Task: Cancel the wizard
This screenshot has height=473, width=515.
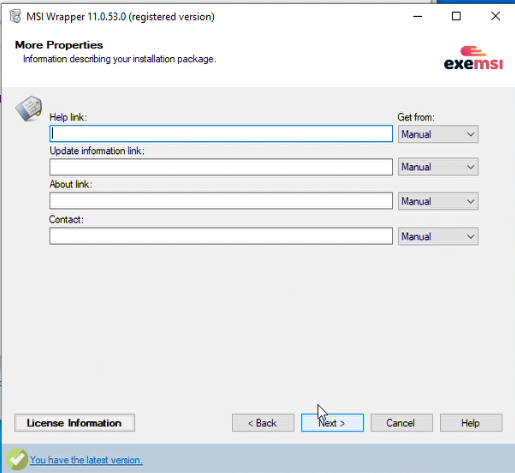Action: [402, 423]
